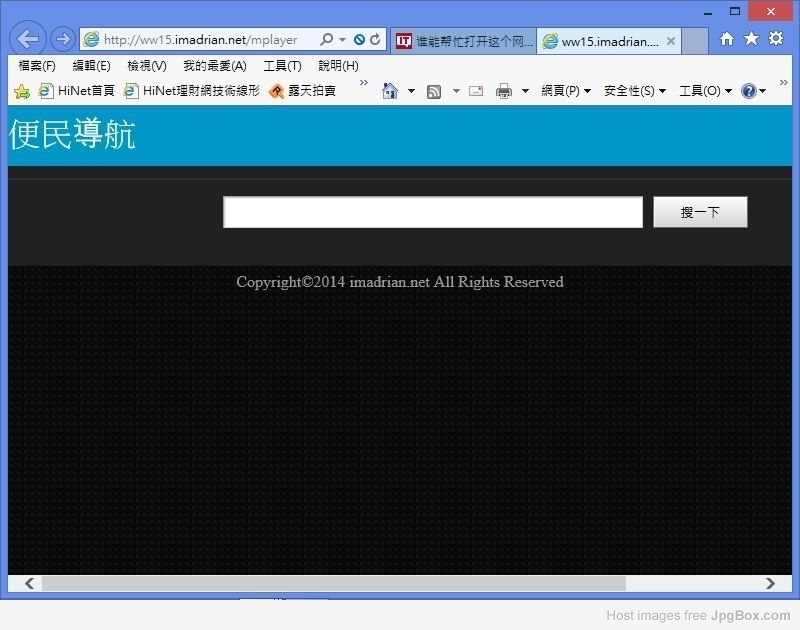Expand the 安全性(S) dropdown menu

635,91
